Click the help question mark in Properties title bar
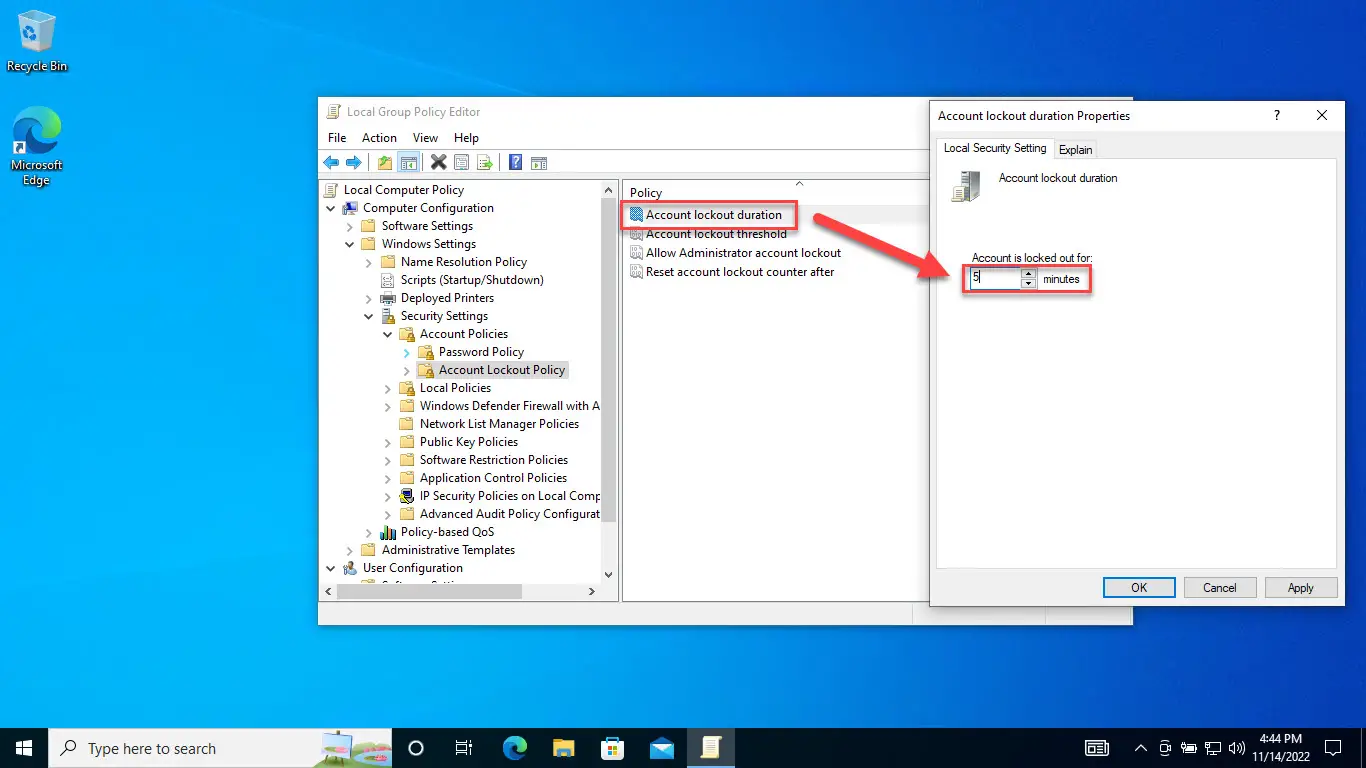The width and height of the screenshot is (1366, 768). pos(1276,116)
